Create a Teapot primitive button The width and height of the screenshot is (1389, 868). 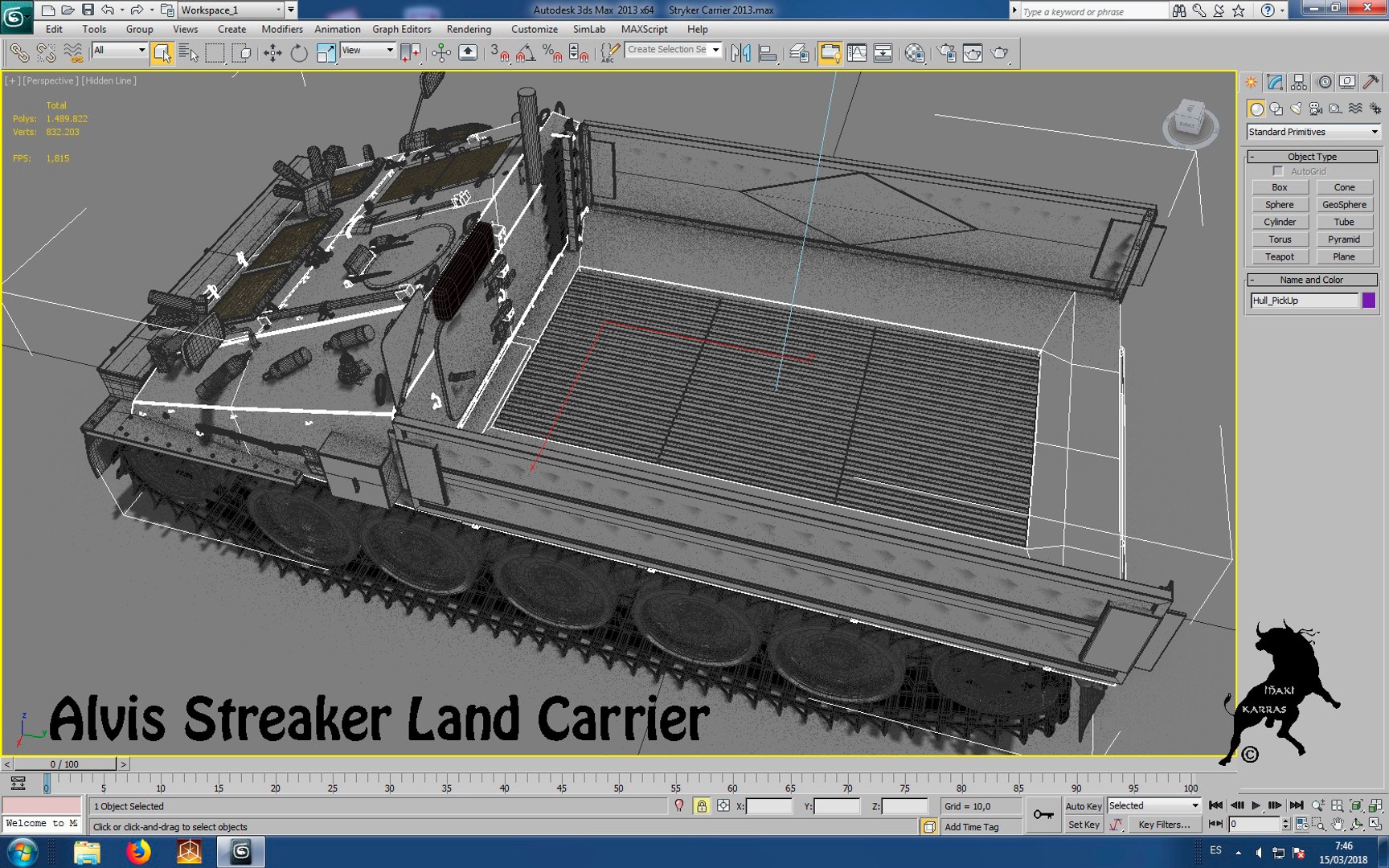1280,256
